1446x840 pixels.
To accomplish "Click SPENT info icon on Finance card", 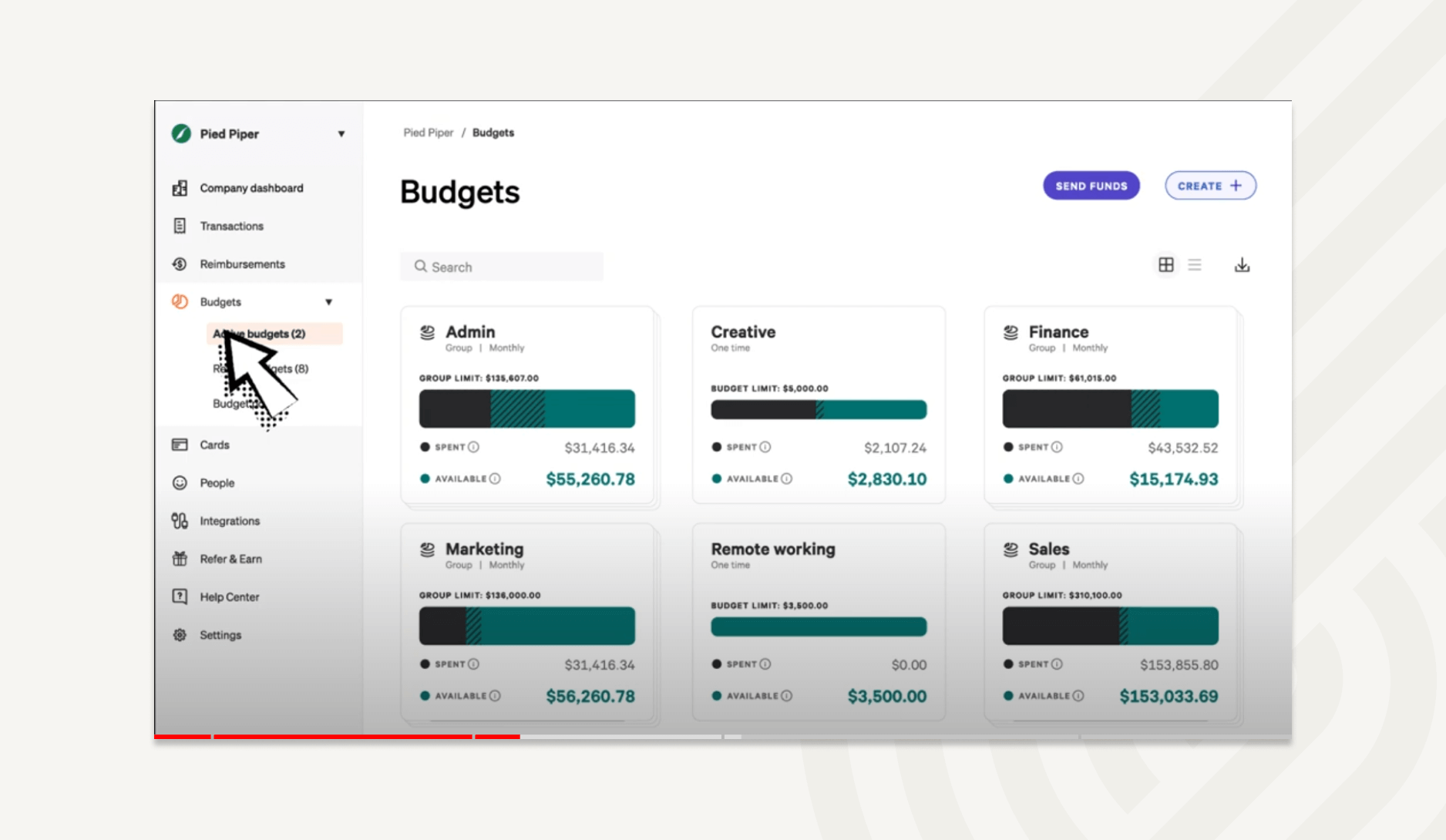I will [x=1057, y=447].
